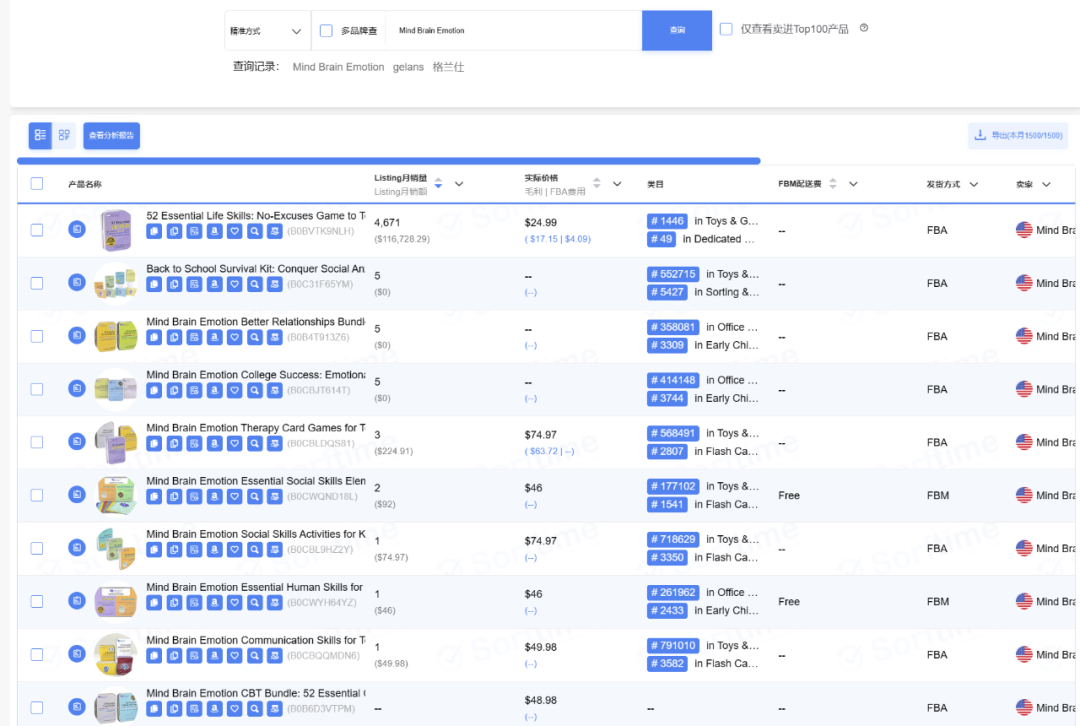Copy title of 52 Essential Life Skills row
This screenshot has height=726, width=1080.
(154, 231)
